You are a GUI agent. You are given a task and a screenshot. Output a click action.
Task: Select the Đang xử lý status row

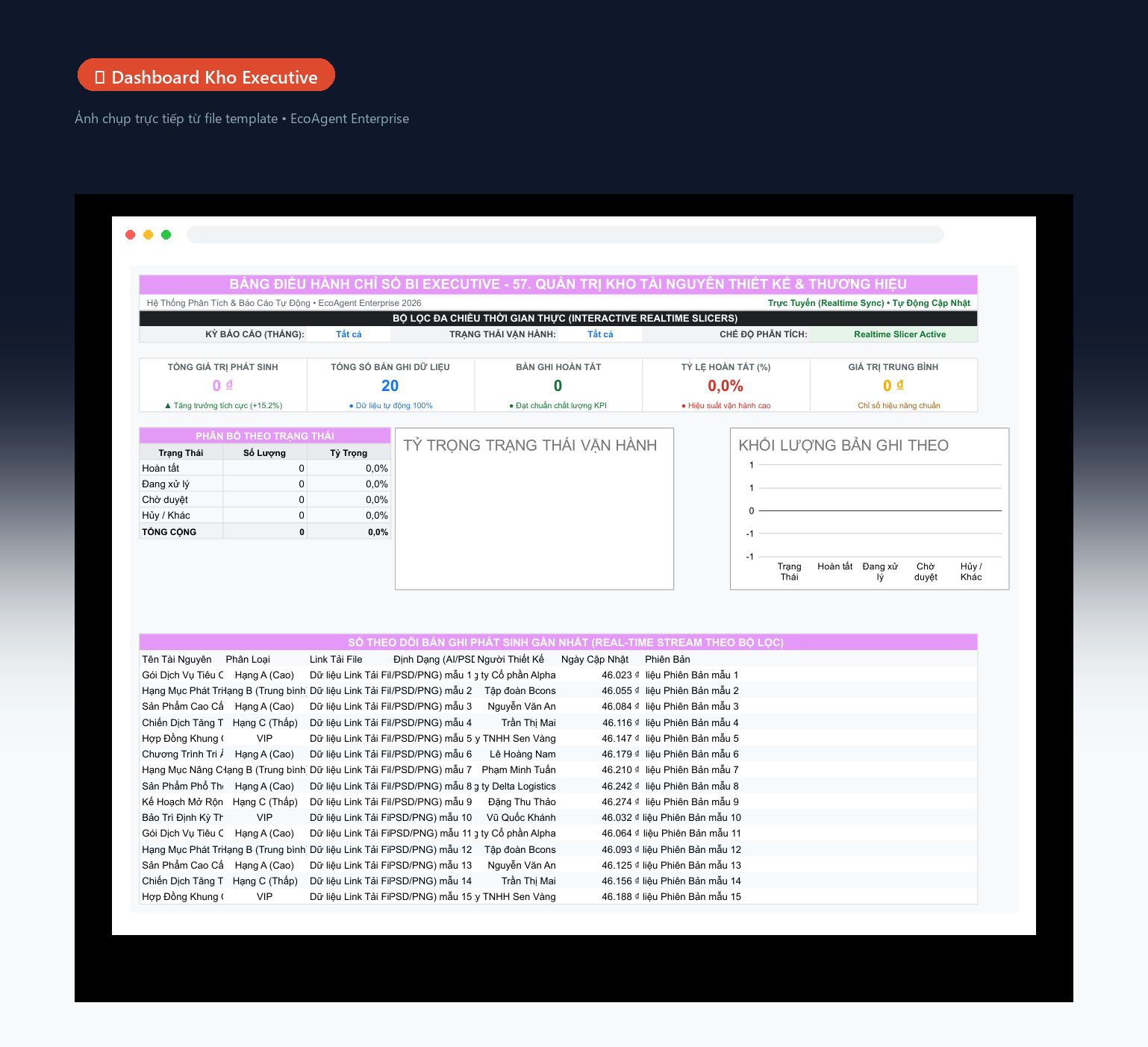tap(265, 484)
